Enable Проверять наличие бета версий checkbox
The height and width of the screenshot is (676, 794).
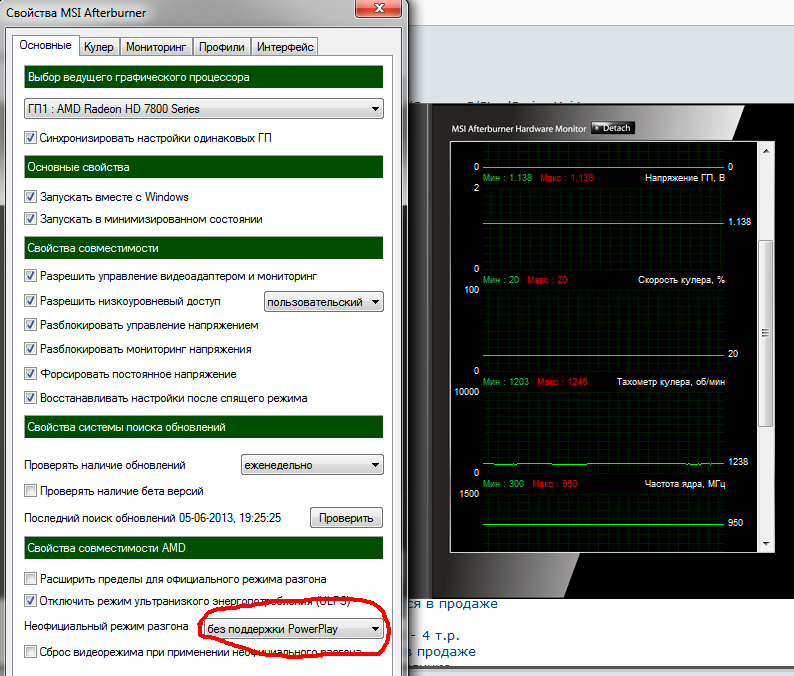30,491
